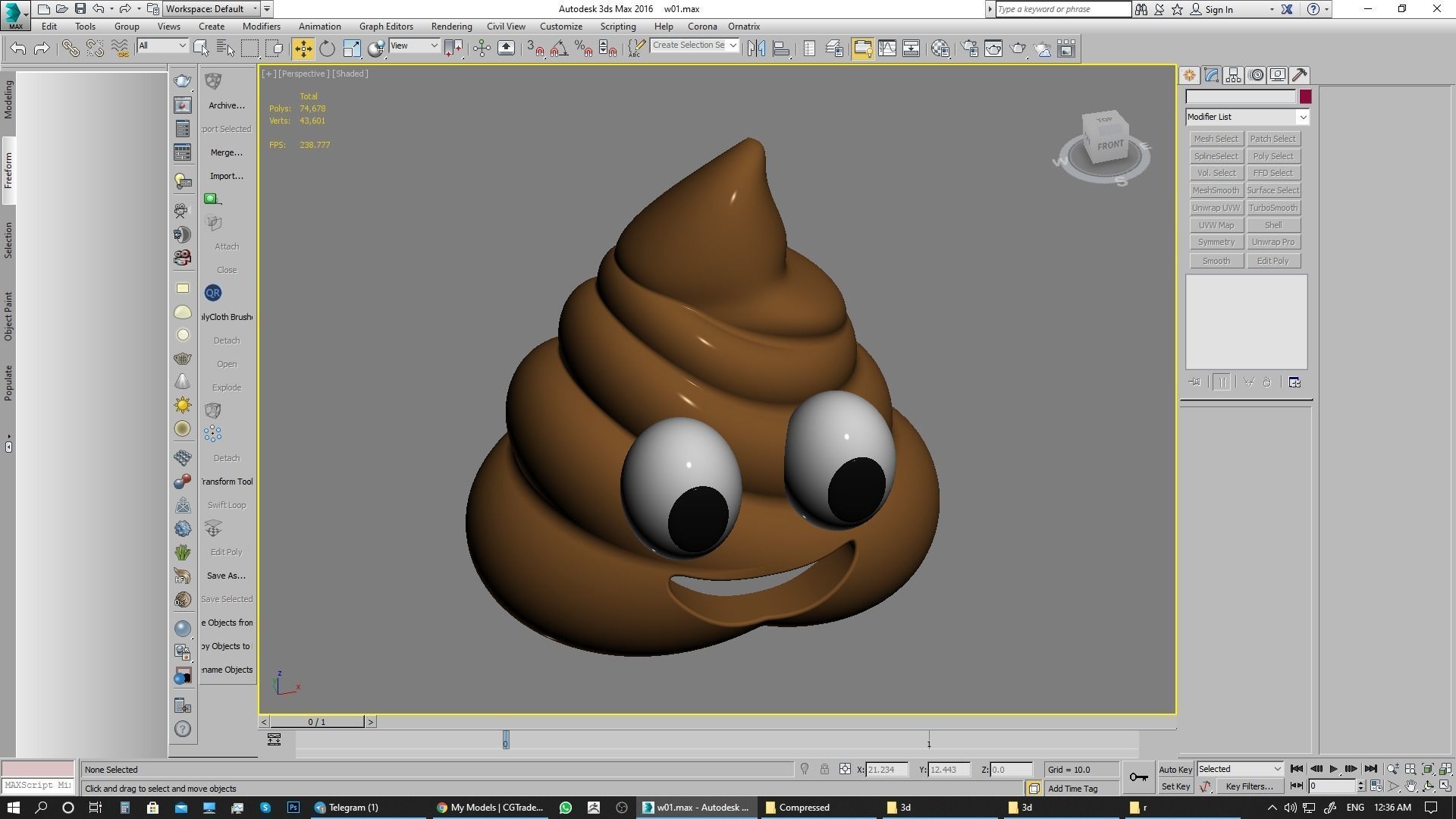Viewport: 1456px width, 819px height.
Task: Expand the Sign In dropdown arrow
Action: click(x=1272, y=10)
